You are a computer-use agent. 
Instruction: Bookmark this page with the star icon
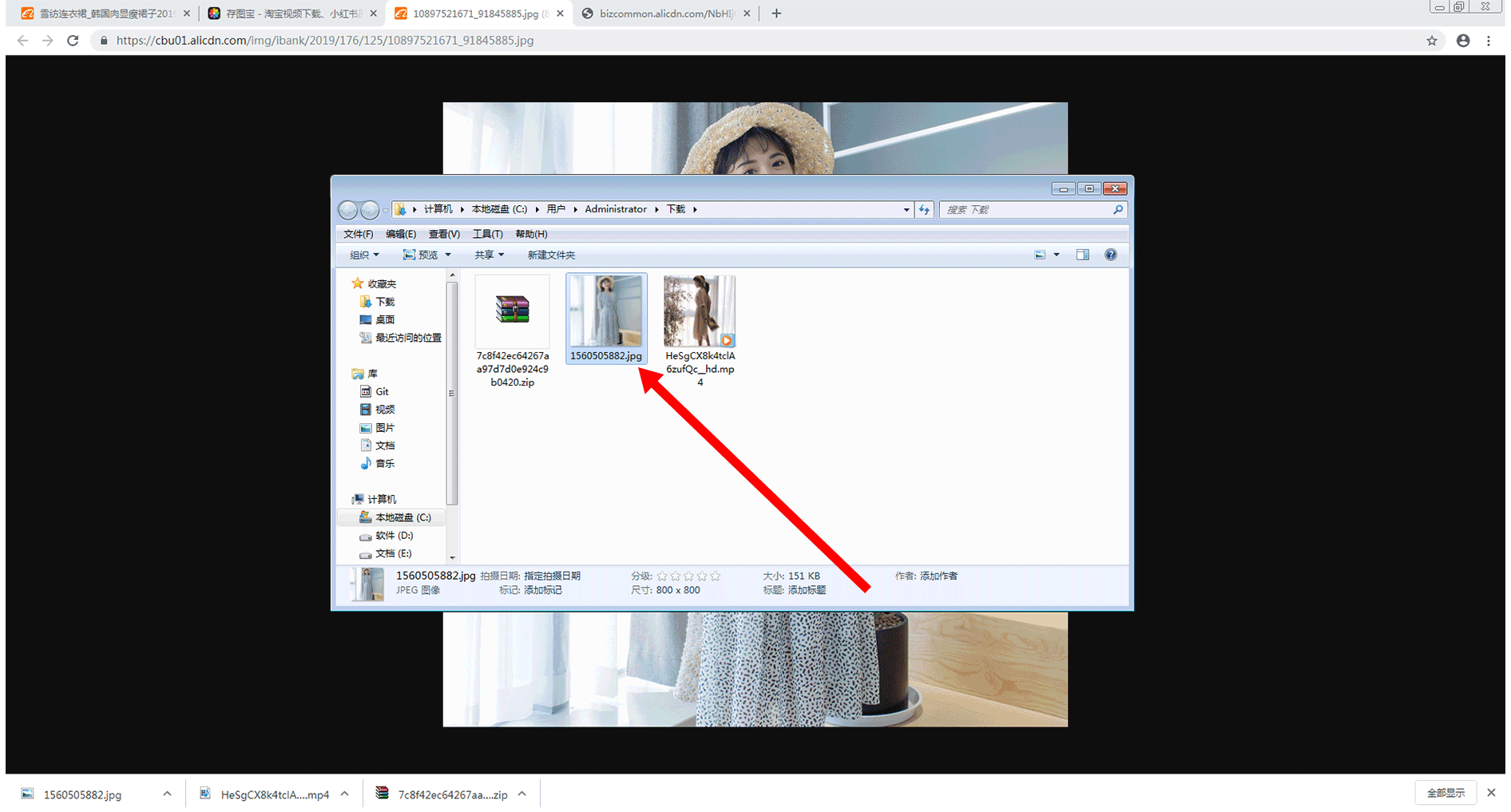pyautogui.click(x=1432, y=41)
